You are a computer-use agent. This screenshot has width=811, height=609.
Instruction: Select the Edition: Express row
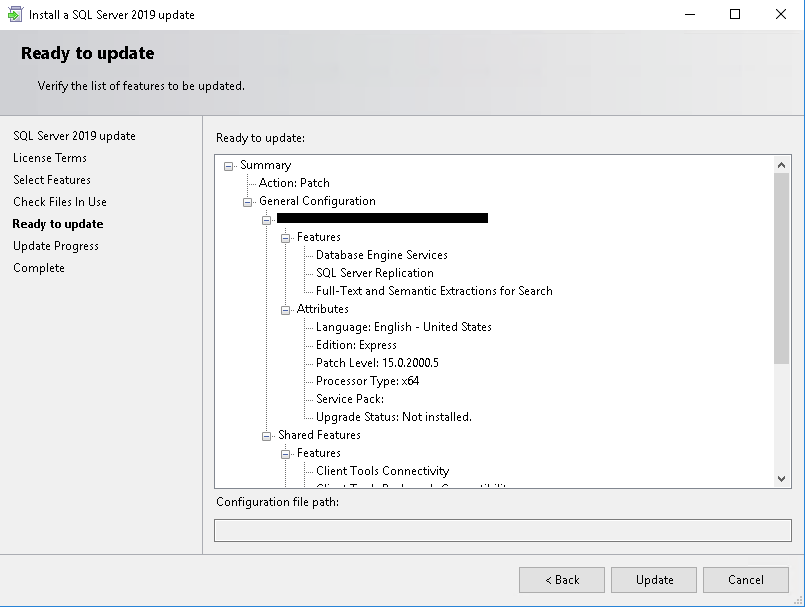click(356, 345)
